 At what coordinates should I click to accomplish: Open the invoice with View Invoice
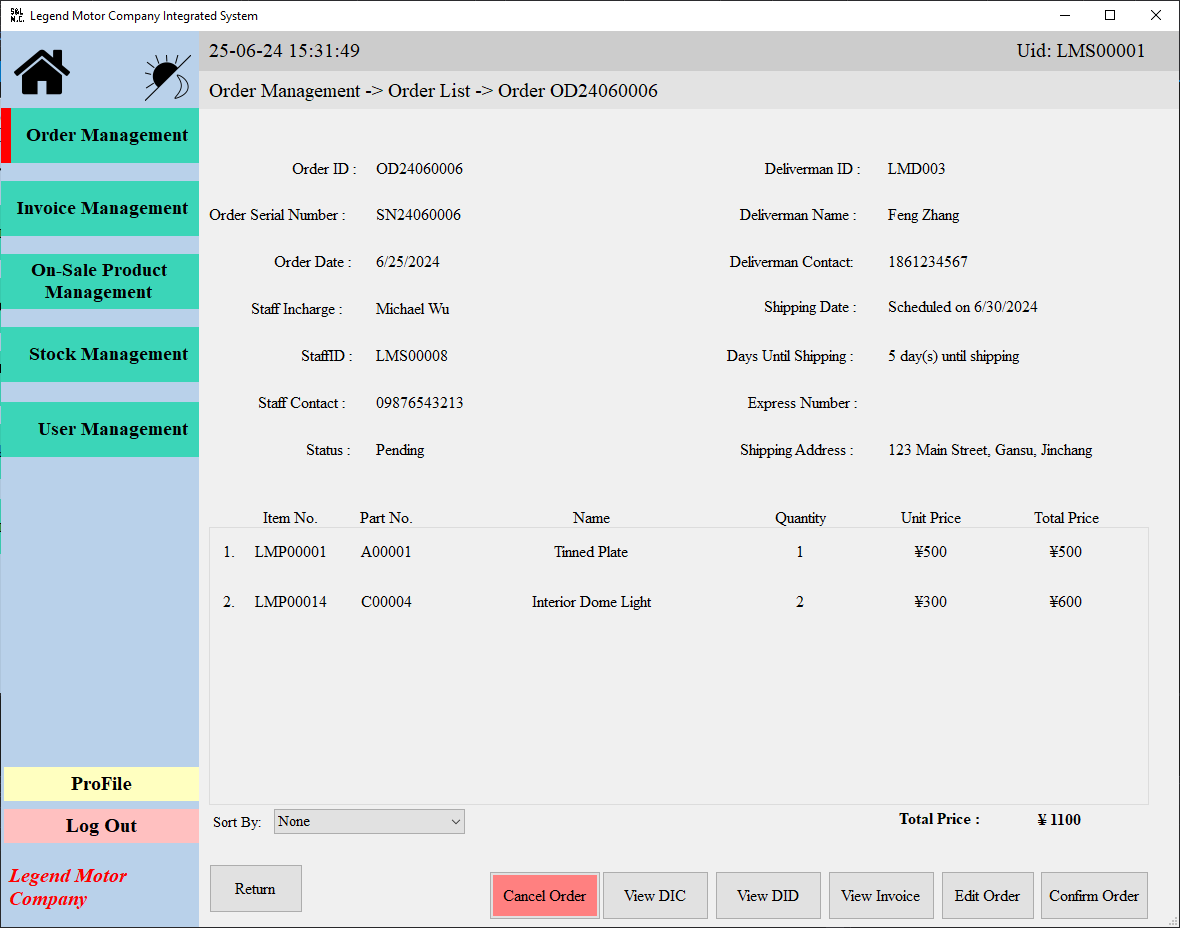click(x=881, y=895)
